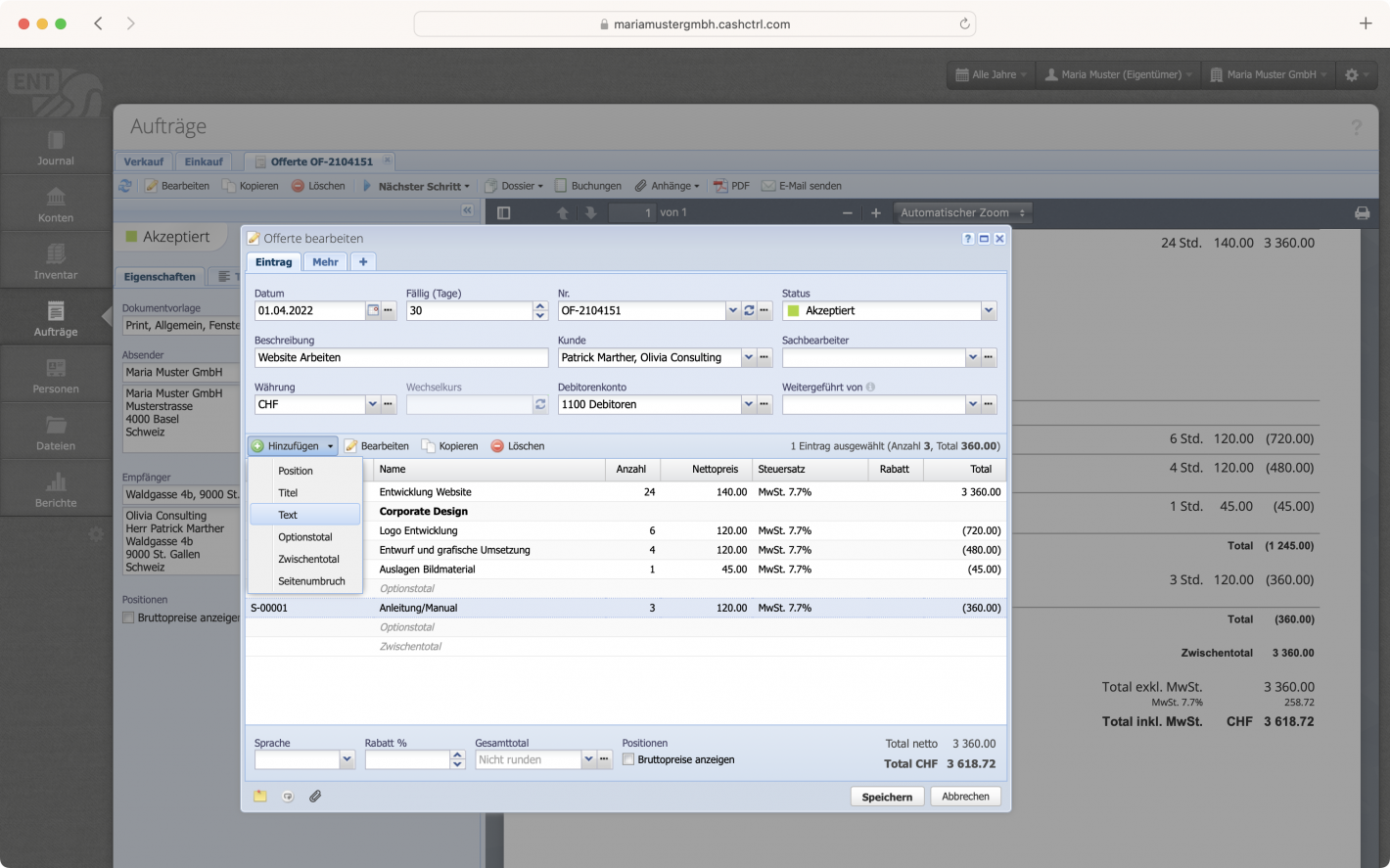Expand the Gesamttotal dropdown showing Nicht runden
The height and width of the screenshot is (868, 1390).
pos(588,759)
